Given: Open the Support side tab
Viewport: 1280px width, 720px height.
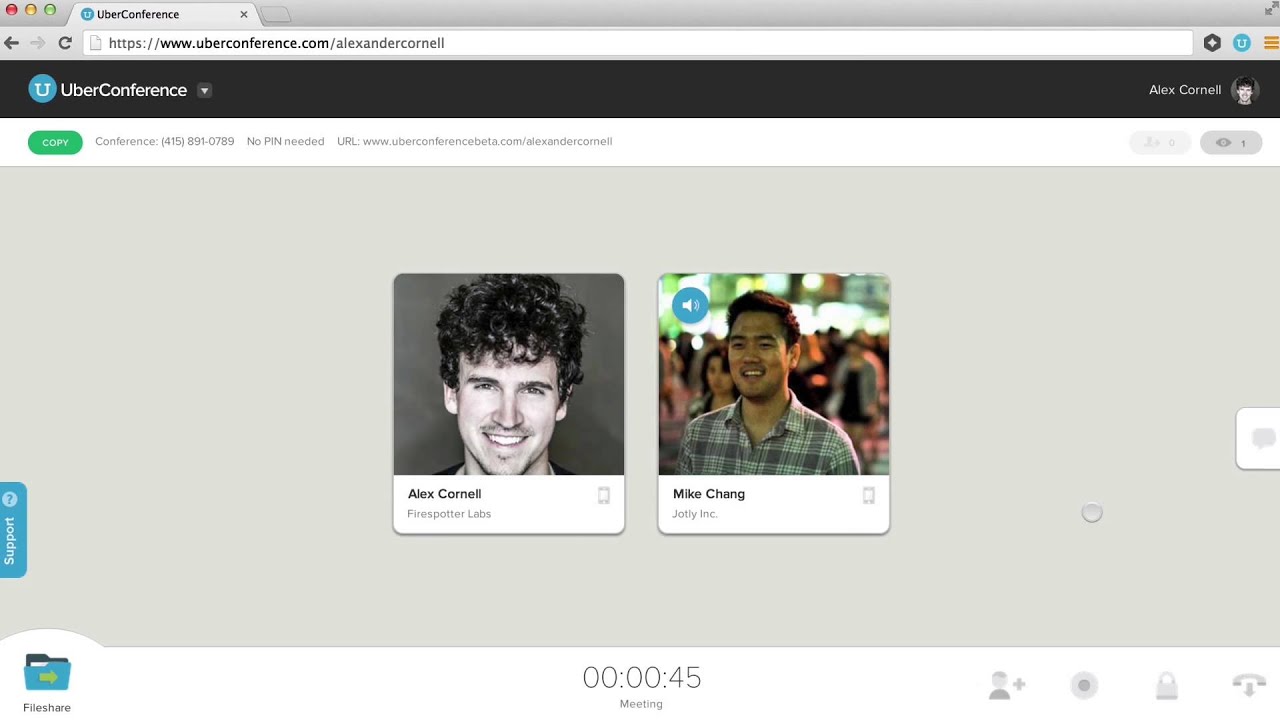Looking at the screenshot, I should click(13, 530).
